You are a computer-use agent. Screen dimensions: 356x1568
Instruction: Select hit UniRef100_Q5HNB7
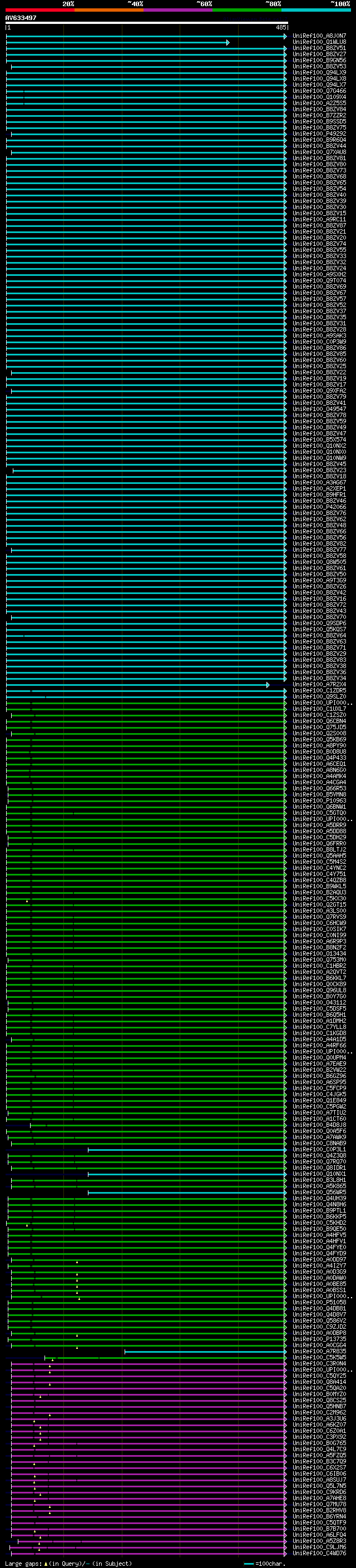pos(319,1406)
